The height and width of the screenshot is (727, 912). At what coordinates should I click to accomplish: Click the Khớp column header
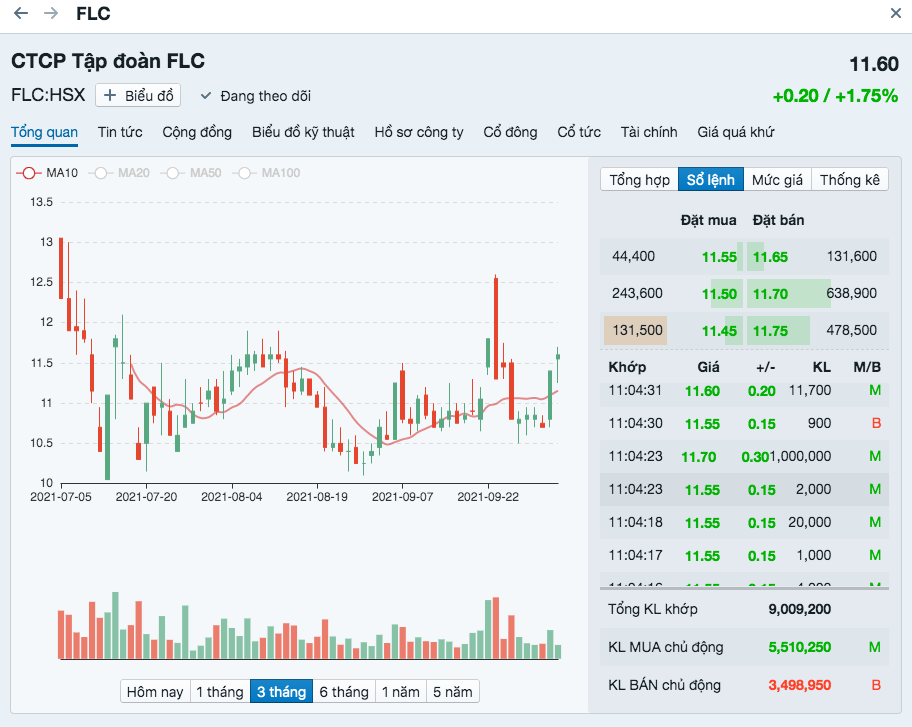627,367
